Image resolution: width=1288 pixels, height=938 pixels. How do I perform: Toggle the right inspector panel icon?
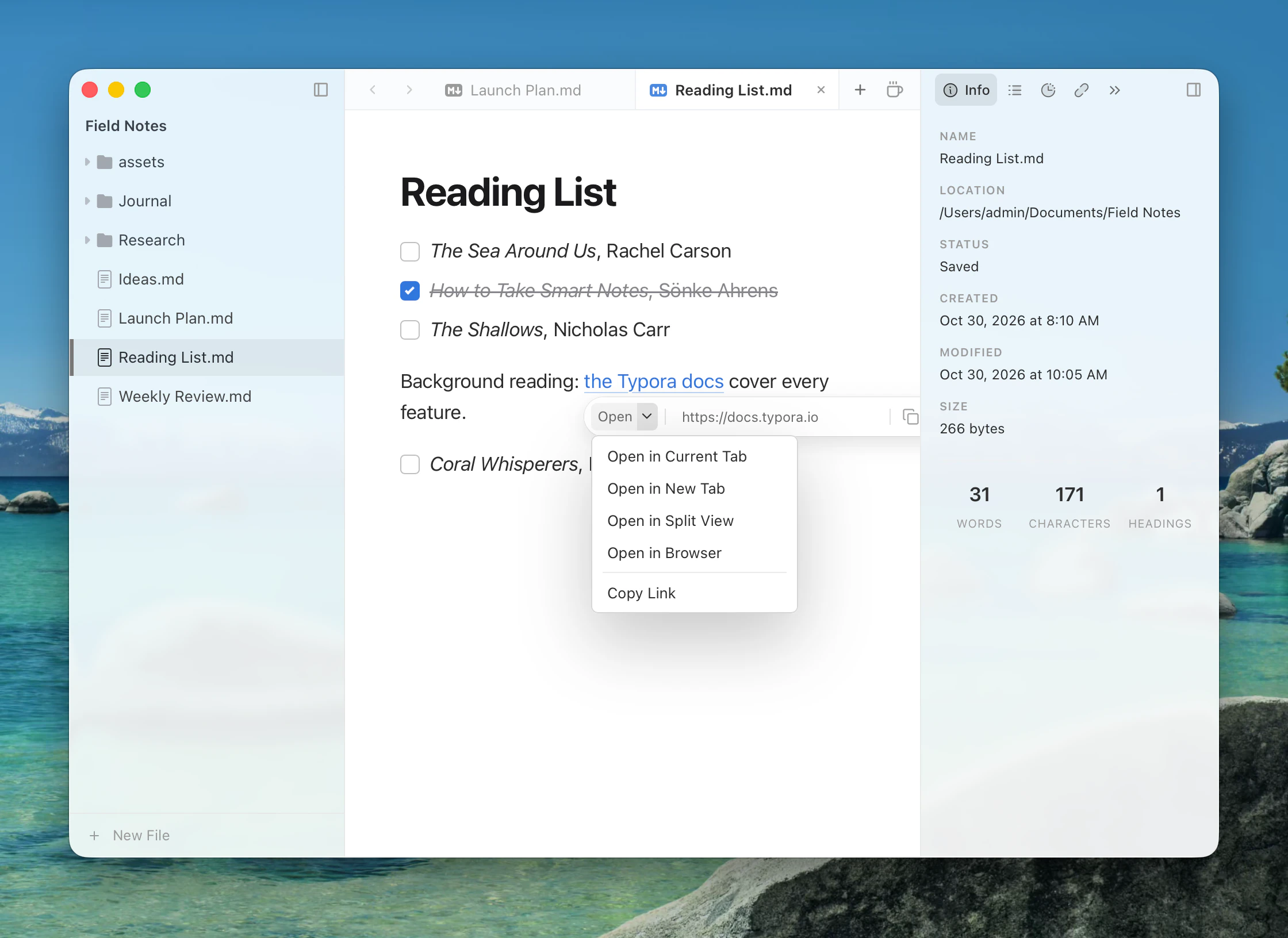pyautogui.click(x=1194, y=90)
